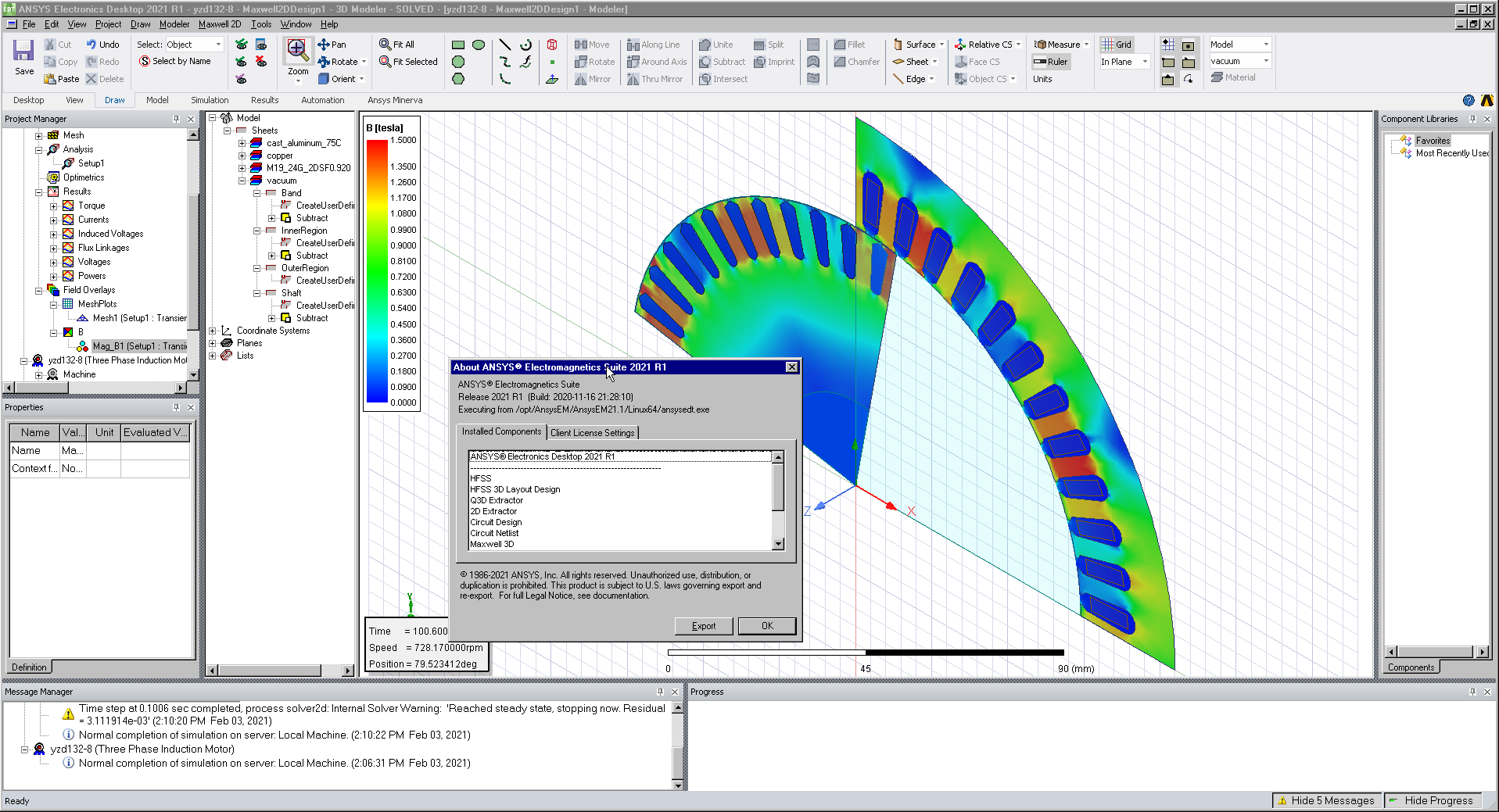Click Fit All view icon

click(386, 45)
